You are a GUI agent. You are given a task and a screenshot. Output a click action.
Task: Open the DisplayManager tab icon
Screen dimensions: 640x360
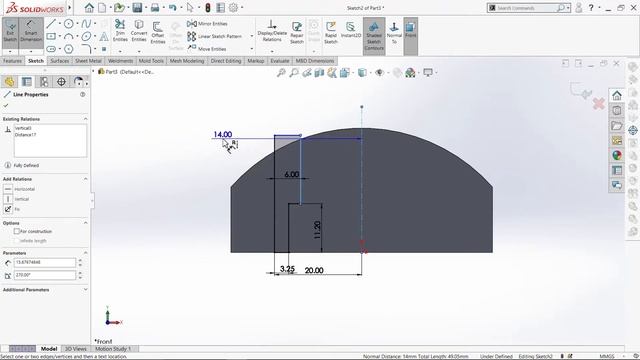(78, 82)
